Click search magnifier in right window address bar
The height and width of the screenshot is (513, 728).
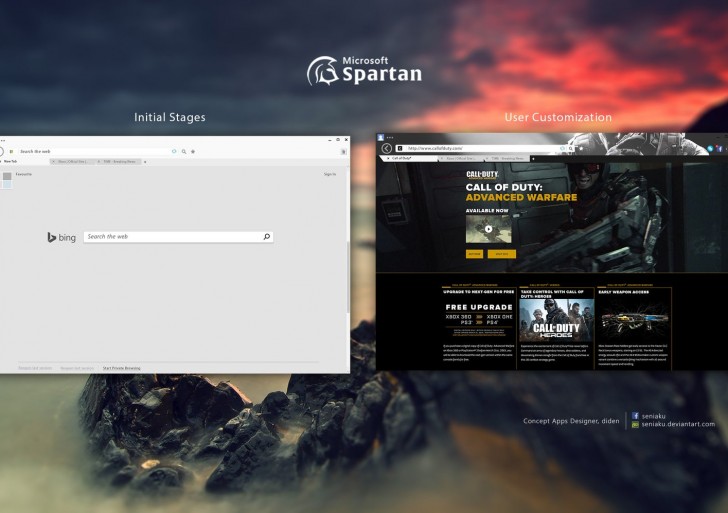click(x=571, y=149)
